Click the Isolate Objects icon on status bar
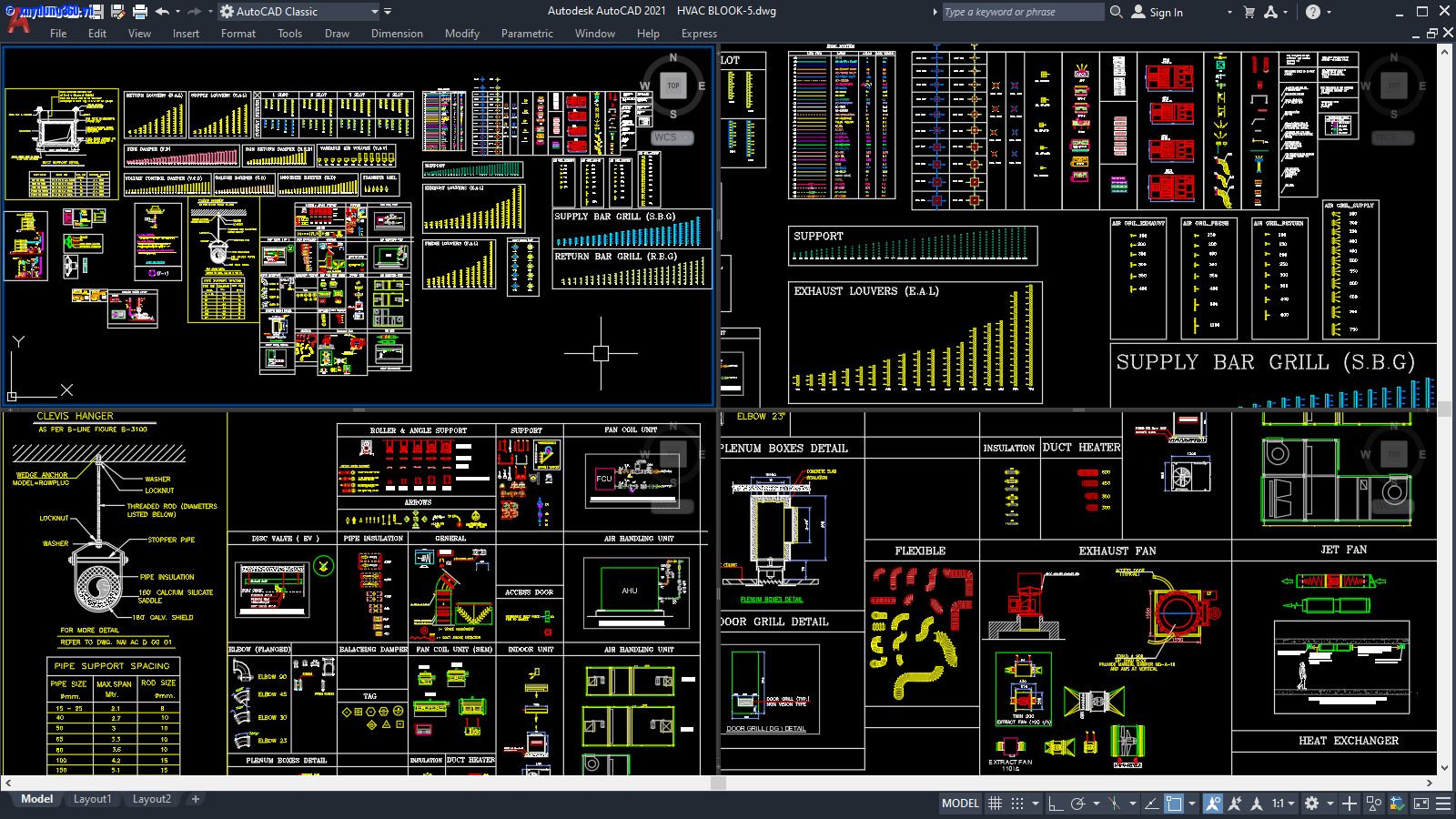Screen dimensions: 1456x819 tap(1374, 803)
